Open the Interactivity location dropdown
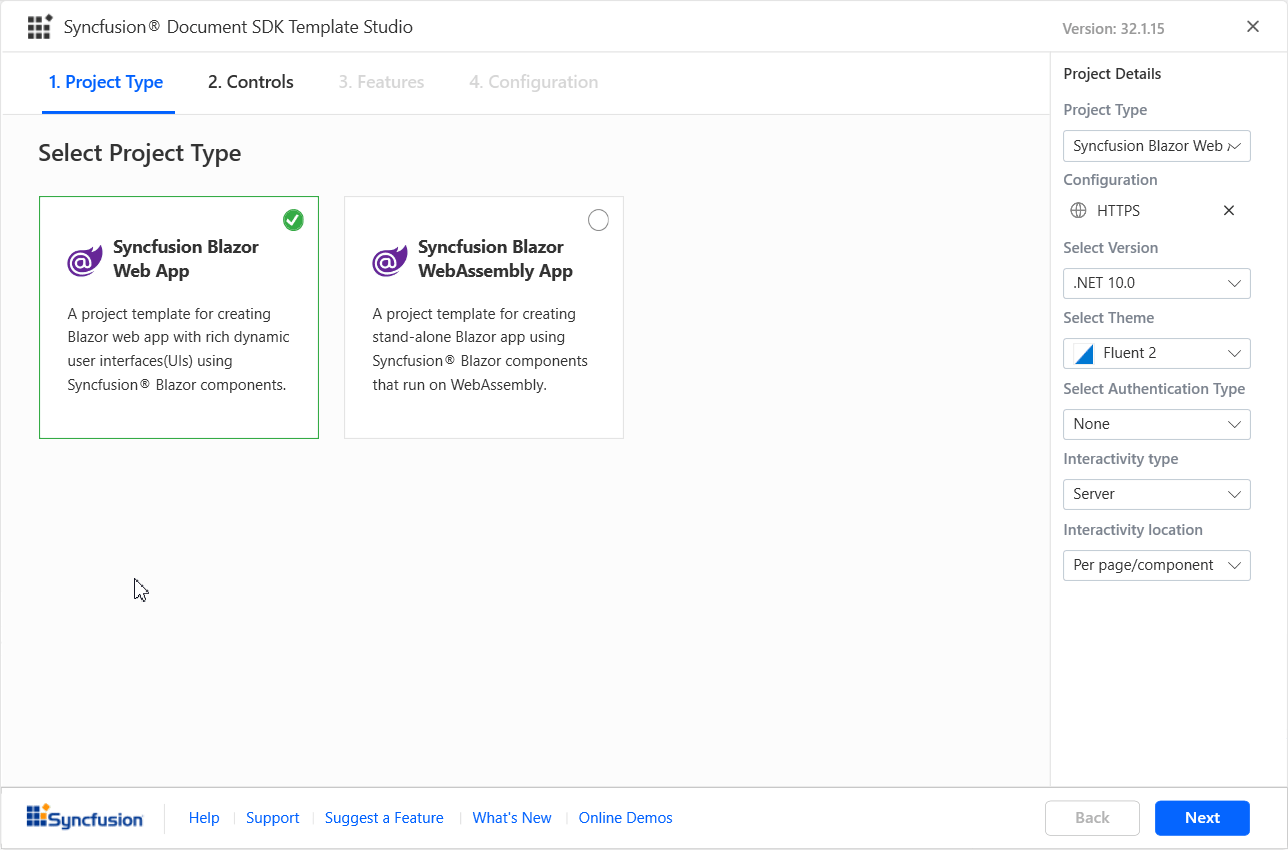This screenshot has width=1288, height=850. pos(1156,565)
